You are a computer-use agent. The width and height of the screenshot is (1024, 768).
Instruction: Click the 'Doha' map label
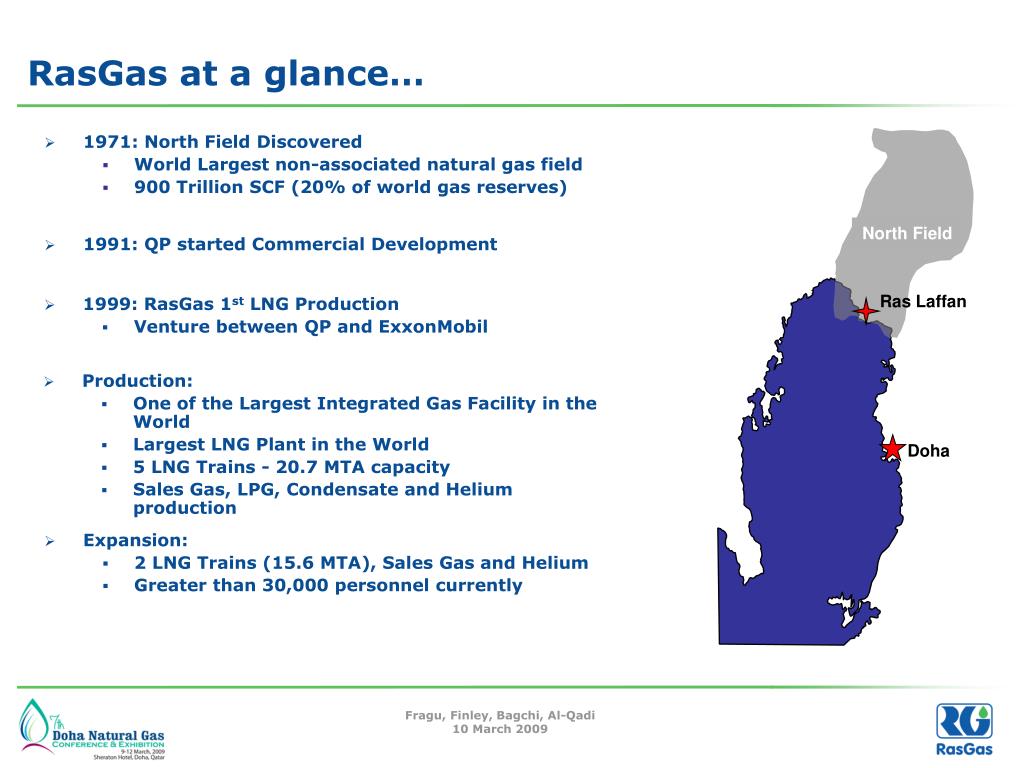(x=928, y=451)
